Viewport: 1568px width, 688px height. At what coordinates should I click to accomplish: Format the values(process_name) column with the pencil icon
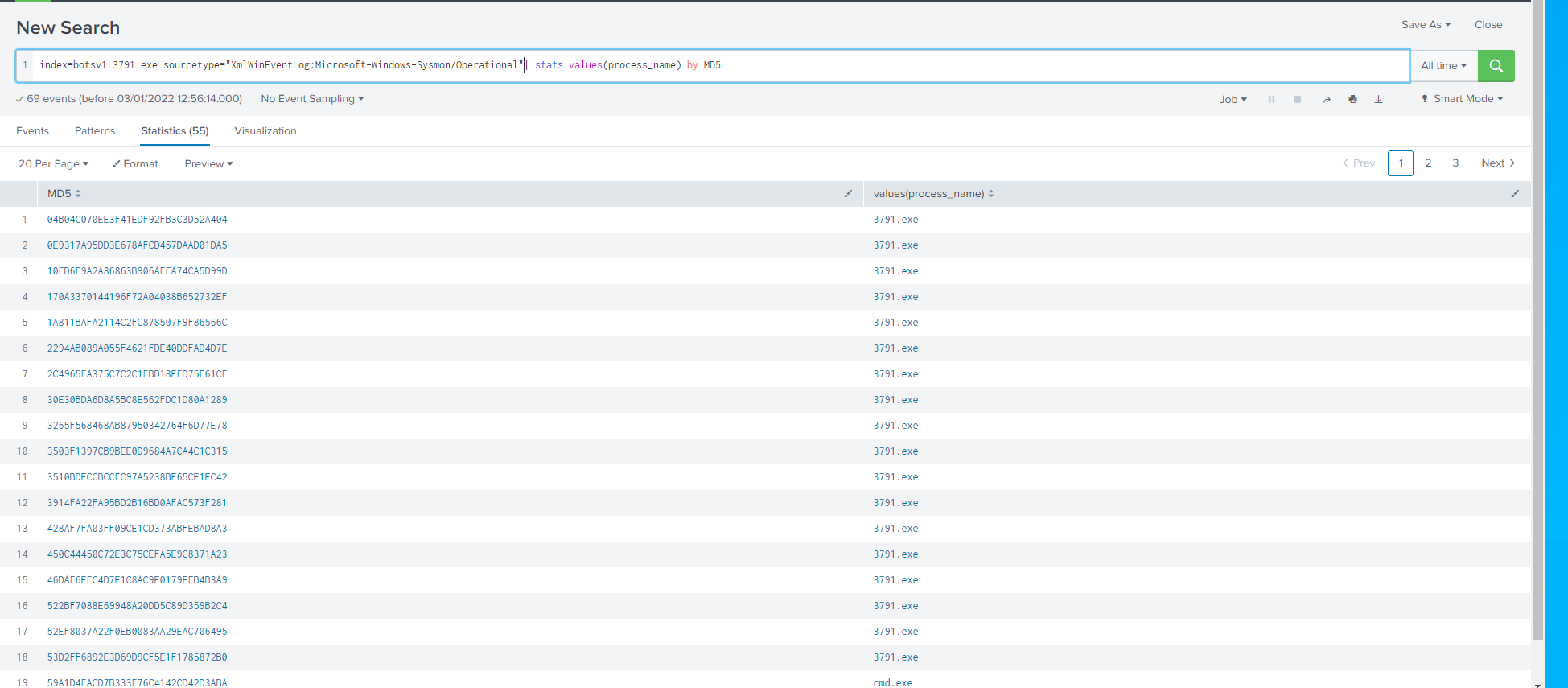pyautogui.click(x=1515, y=194)
